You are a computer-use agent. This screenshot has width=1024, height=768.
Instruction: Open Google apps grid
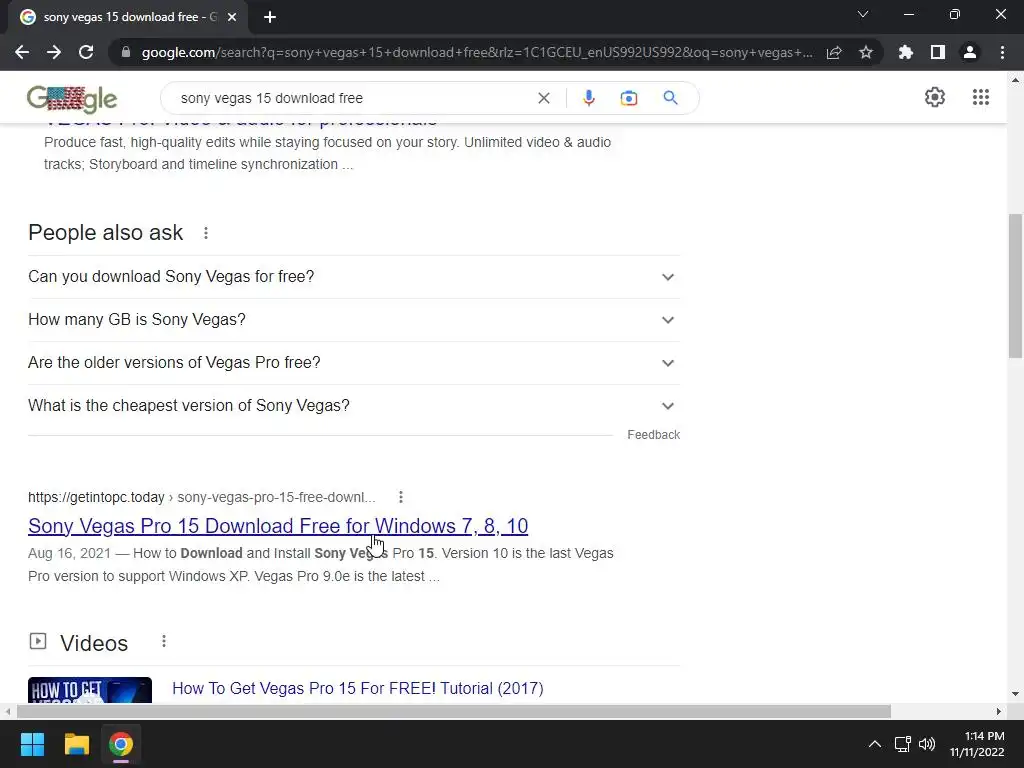pyautogui.click(x=980, y=97)
